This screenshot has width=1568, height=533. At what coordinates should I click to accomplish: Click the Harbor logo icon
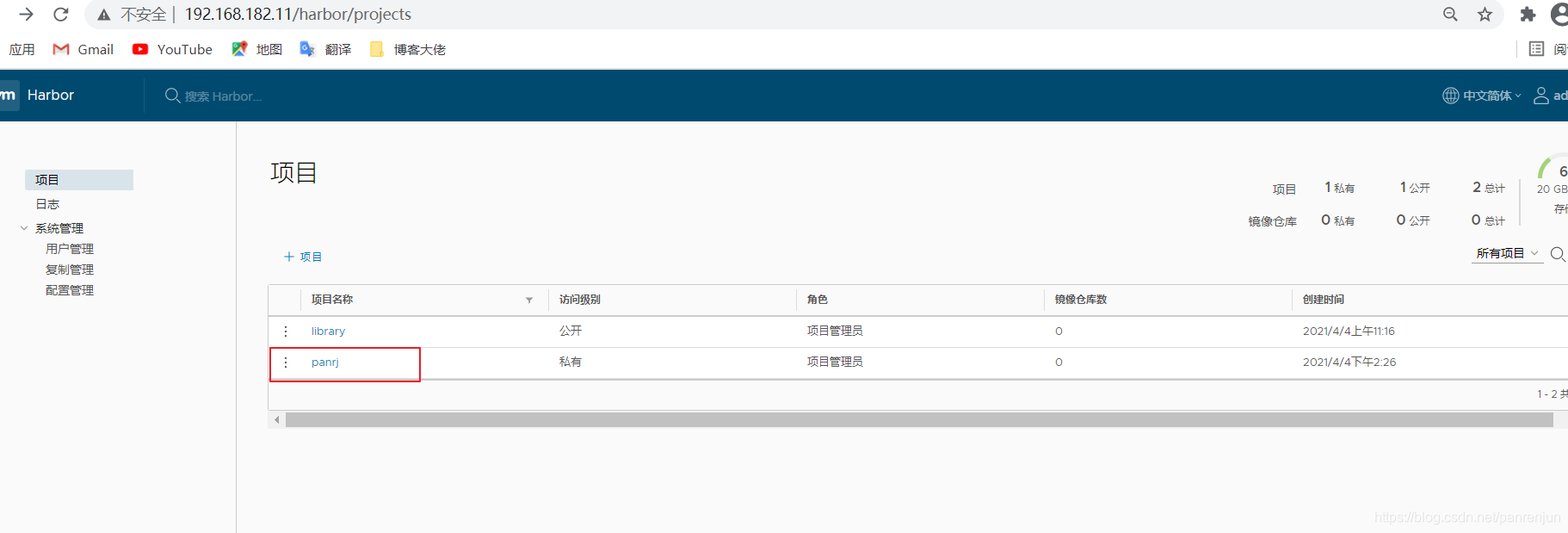tap(8, 95)
